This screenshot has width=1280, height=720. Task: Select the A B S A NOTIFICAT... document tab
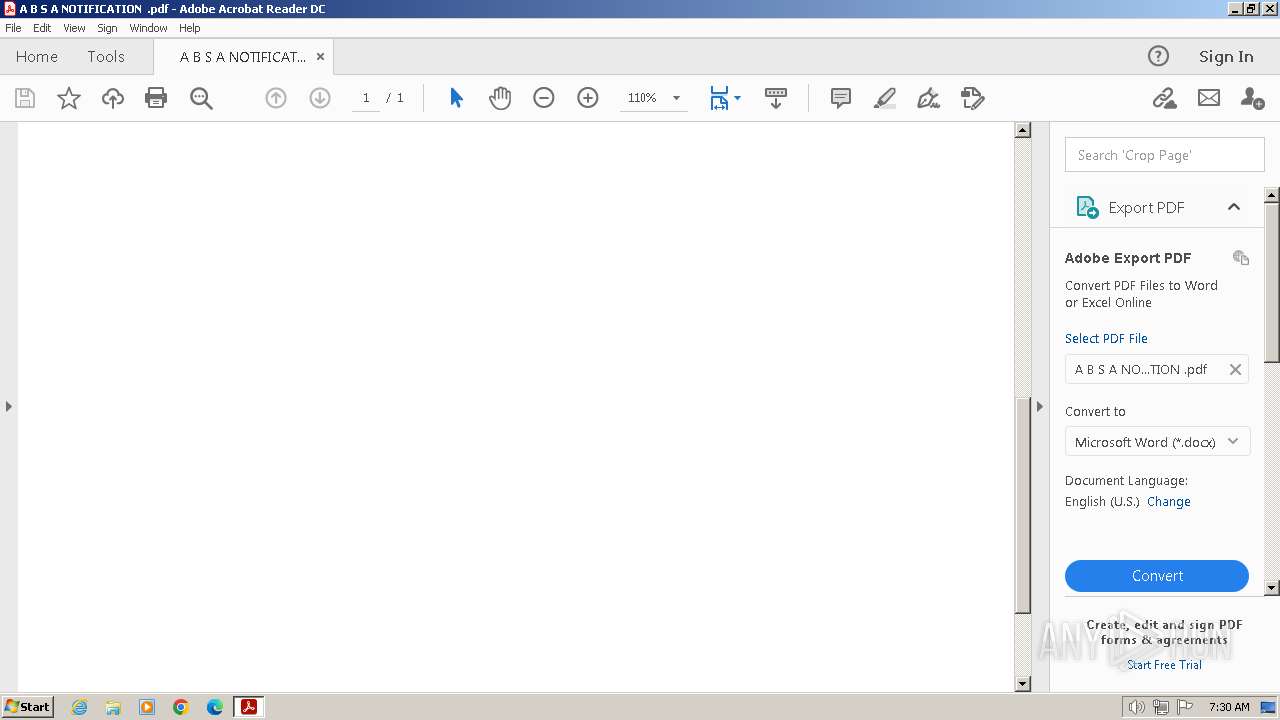[x=242, y=57]
